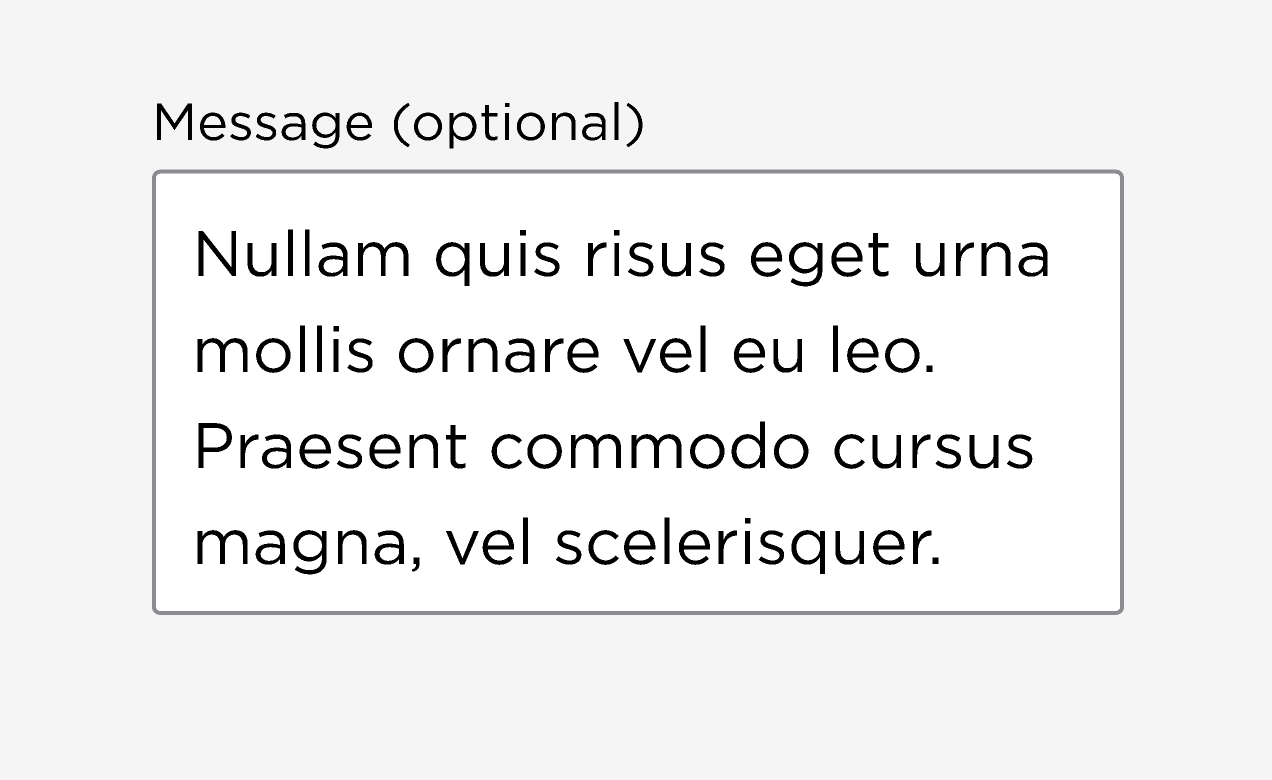Place cursor on the word Nullam
Image resolution: width=1272 pixels, height=780 pixels.
302,255
